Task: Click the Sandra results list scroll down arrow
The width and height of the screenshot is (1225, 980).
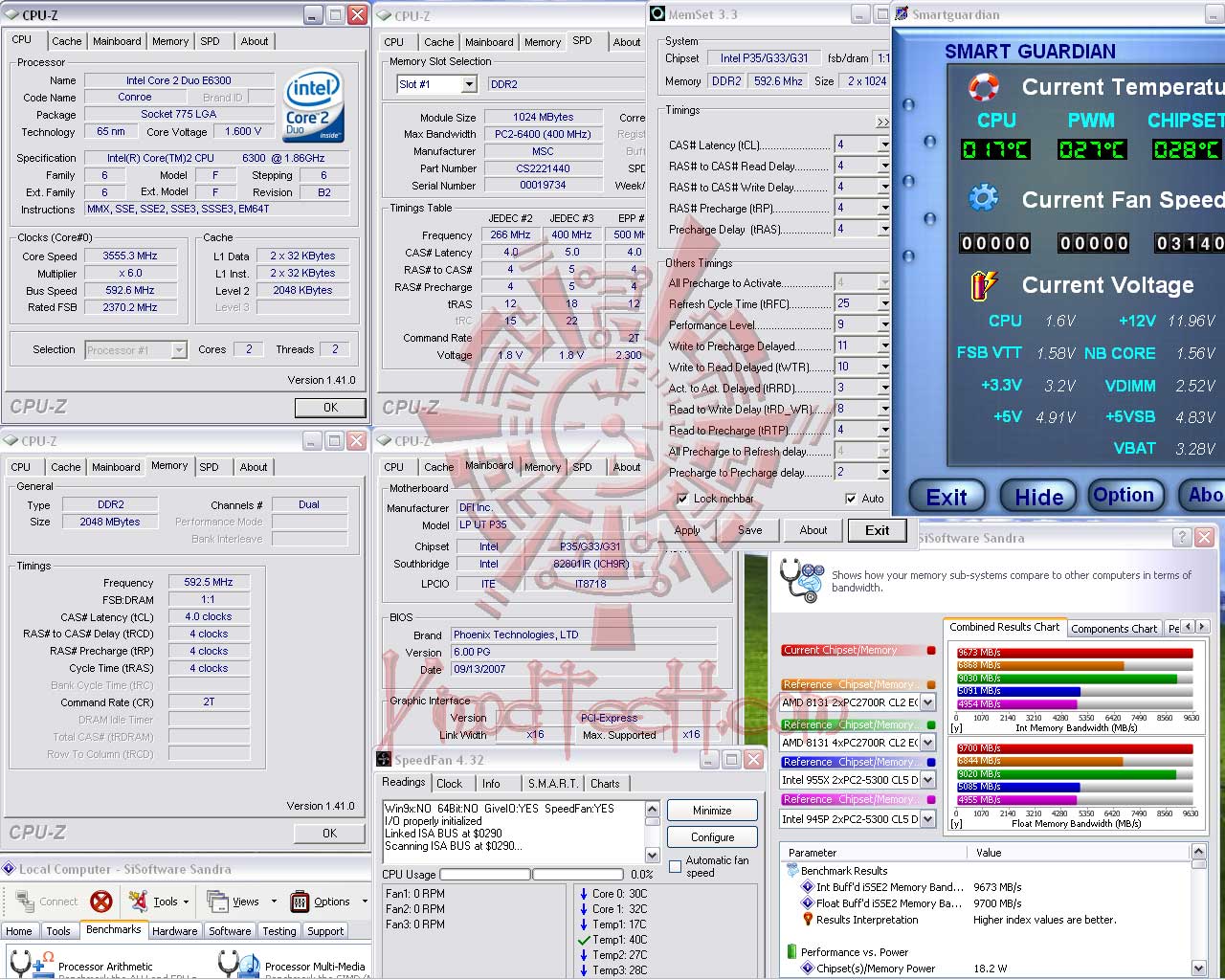Action: (1198, 969)
